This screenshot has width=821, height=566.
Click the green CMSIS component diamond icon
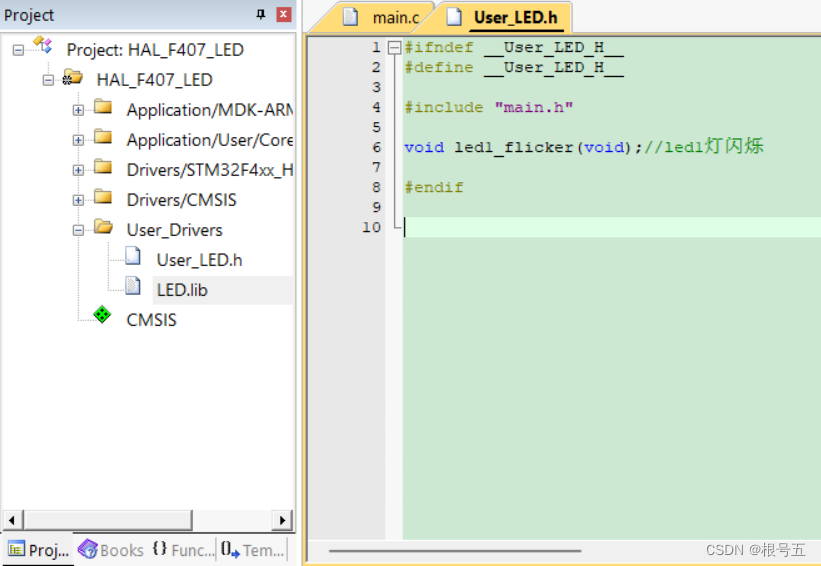tap(102, 315)
